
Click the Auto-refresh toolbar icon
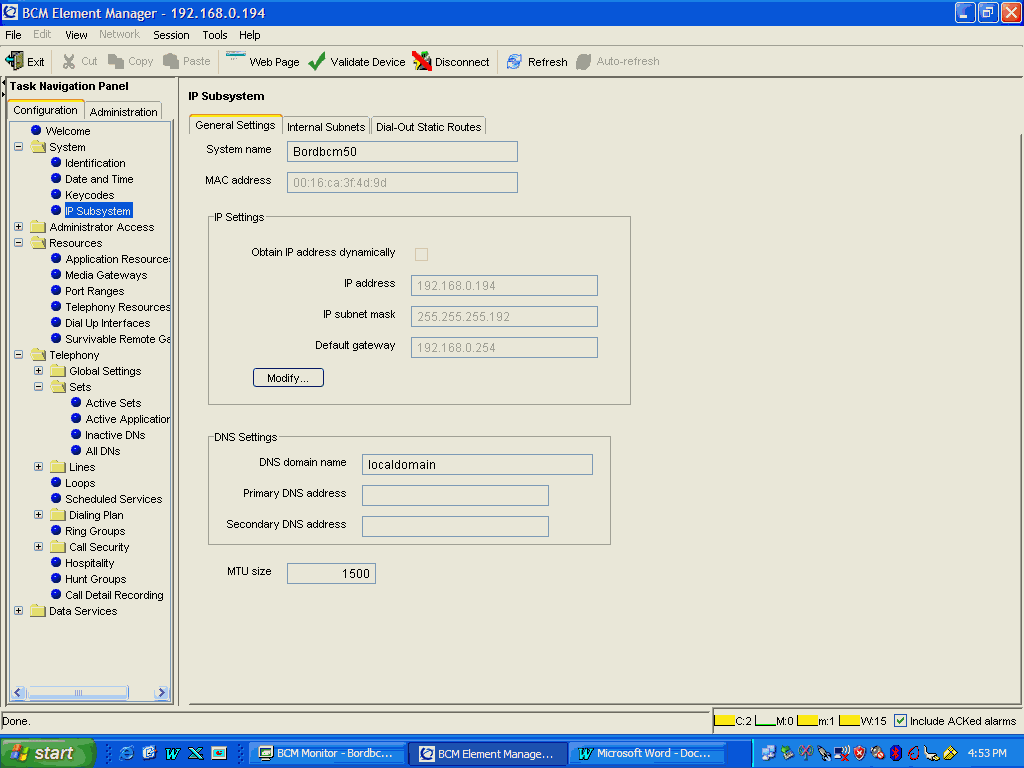583,61
